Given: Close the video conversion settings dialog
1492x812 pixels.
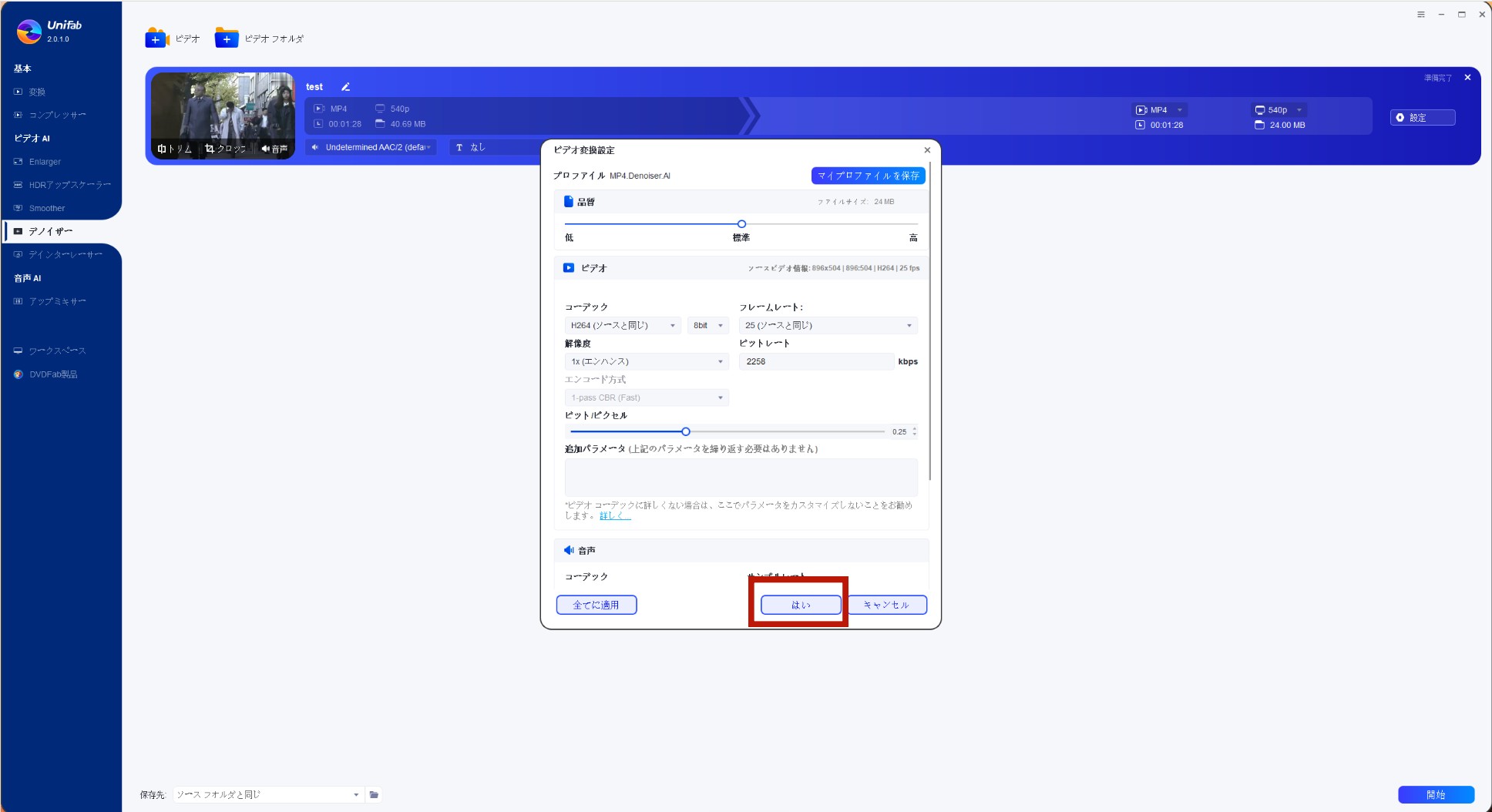Looking at the screenshot, I should pyautogui.click(x=927, y=150).
